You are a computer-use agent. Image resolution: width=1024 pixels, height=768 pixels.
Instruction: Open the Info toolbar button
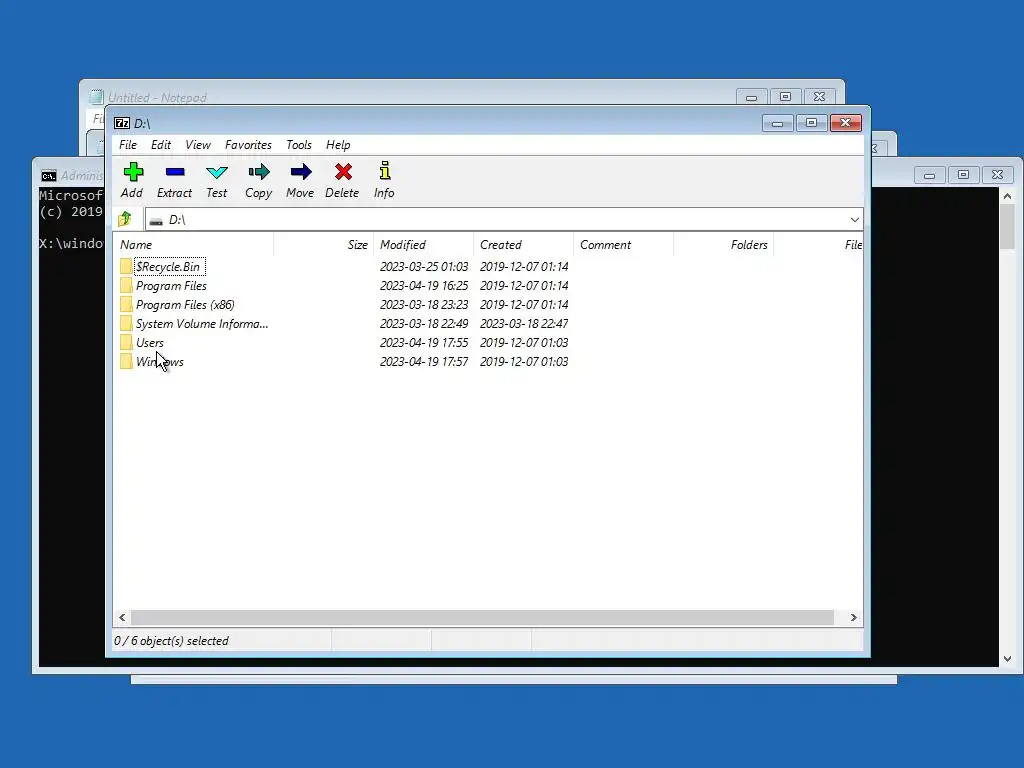click(x=384, y=180)
